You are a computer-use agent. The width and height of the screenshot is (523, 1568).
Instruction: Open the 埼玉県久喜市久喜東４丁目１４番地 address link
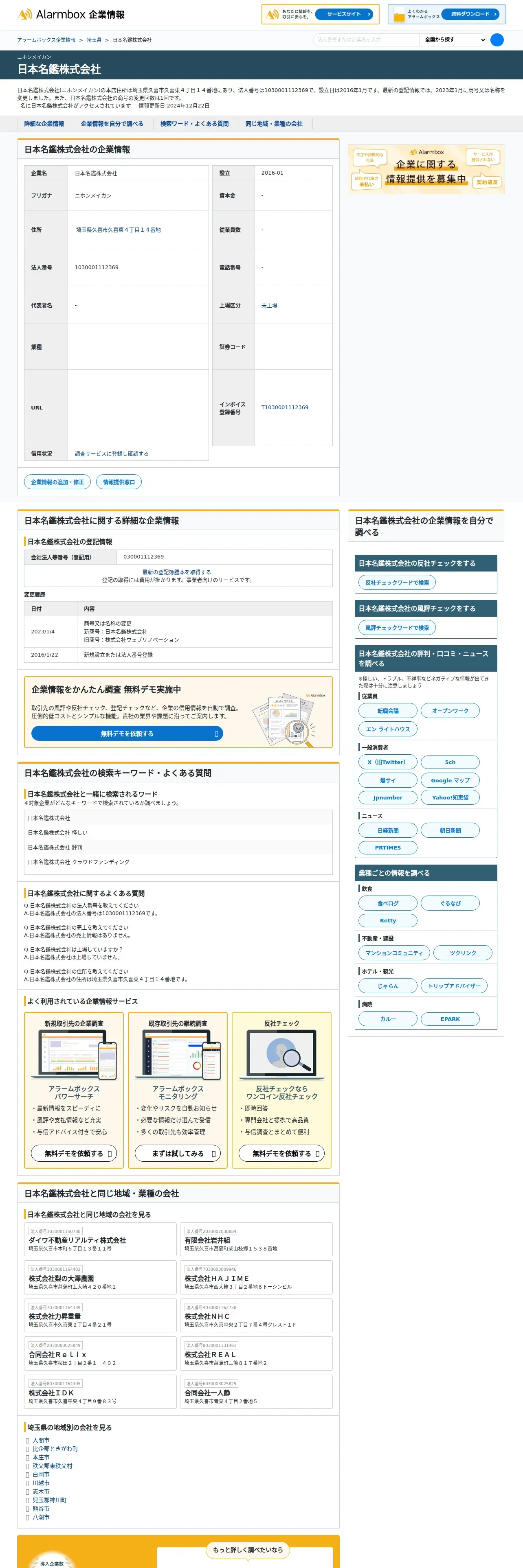coord(118,230)
